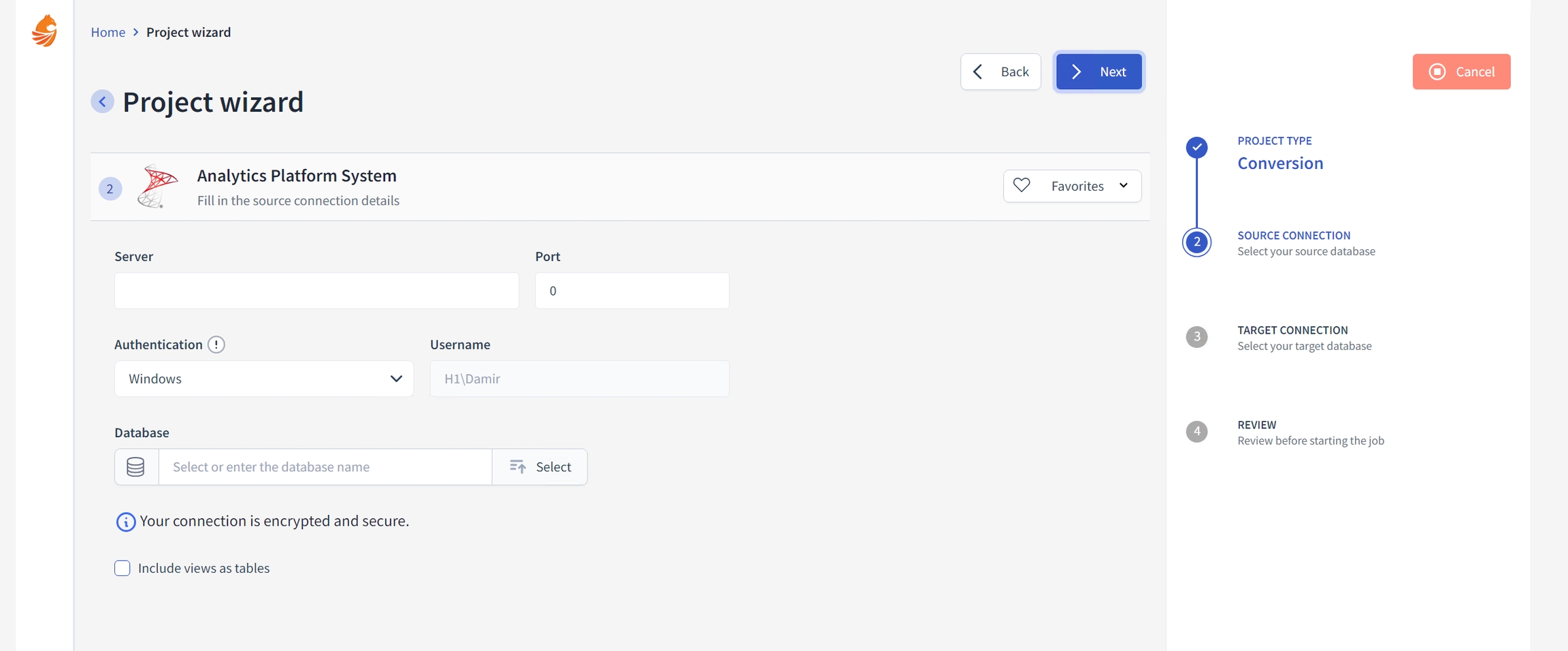The height and width of the screenshot is (651, 1568).
Task: Open database list with Select button
Action: point(540,467)
